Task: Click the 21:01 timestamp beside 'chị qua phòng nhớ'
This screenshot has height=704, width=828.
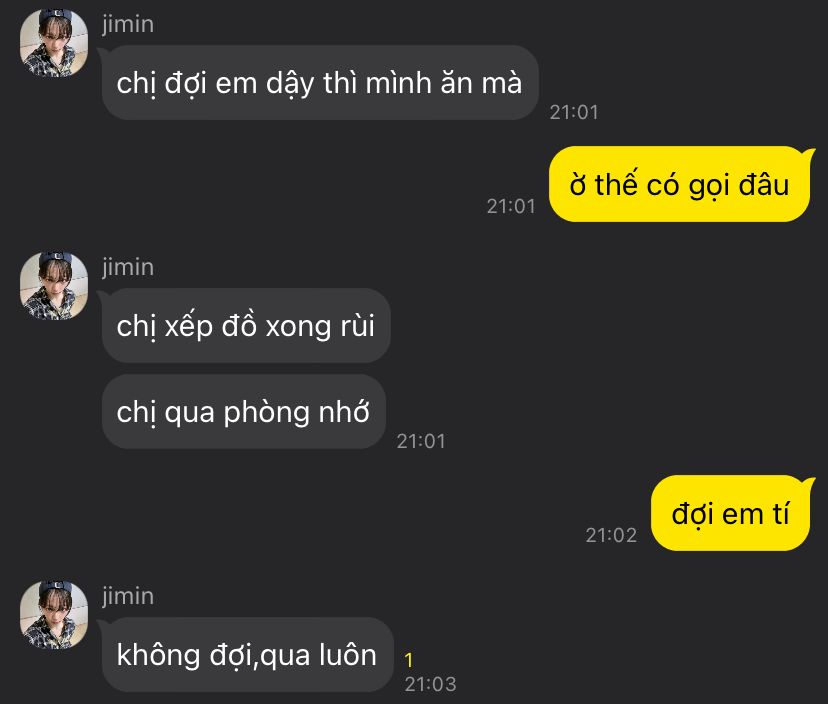Action: [421, 441]
